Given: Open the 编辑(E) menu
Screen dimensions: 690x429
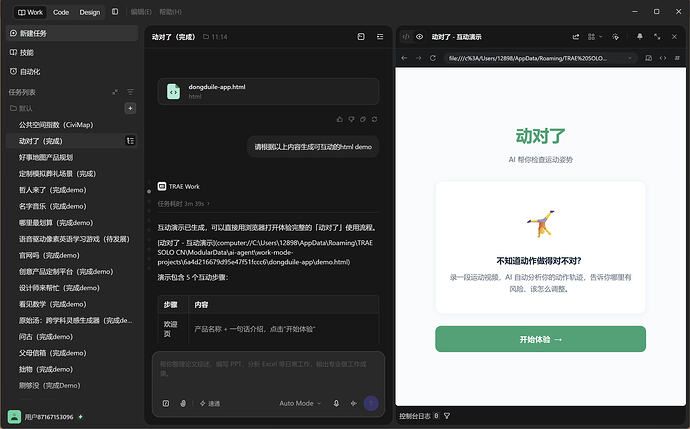Looking at the screenshot, I should point(141,12).
